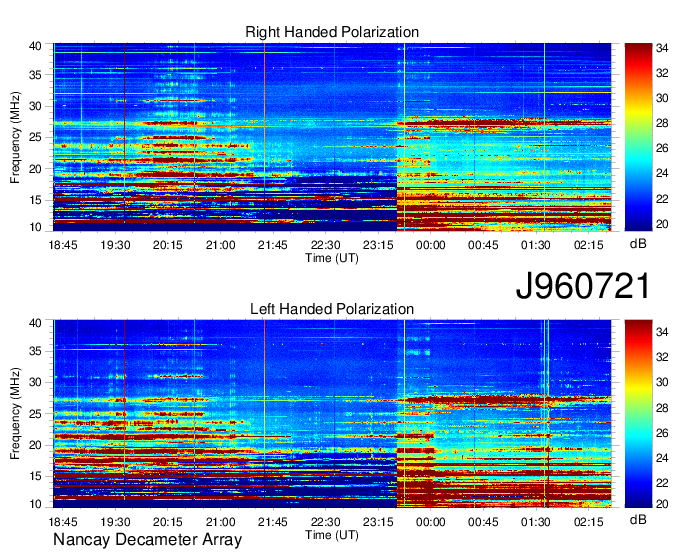Click the 20:15 time tick under Left Handed plot
Screen dimensions: 680x552
click(x=168, y=522)
